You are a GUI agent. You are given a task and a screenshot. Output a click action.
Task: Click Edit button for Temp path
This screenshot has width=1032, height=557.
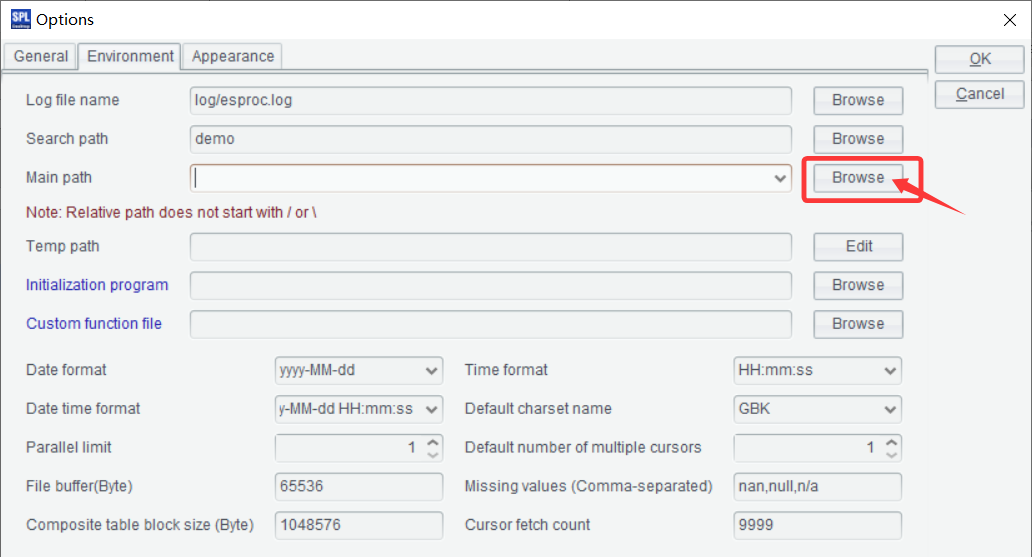coord(857,246)
